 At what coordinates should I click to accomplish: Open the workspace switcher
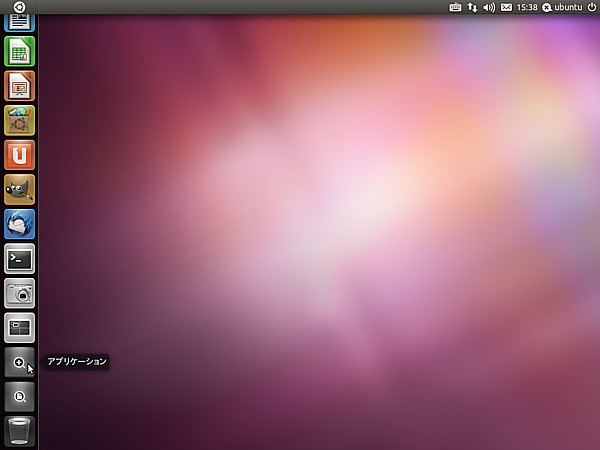click(20, 328)
